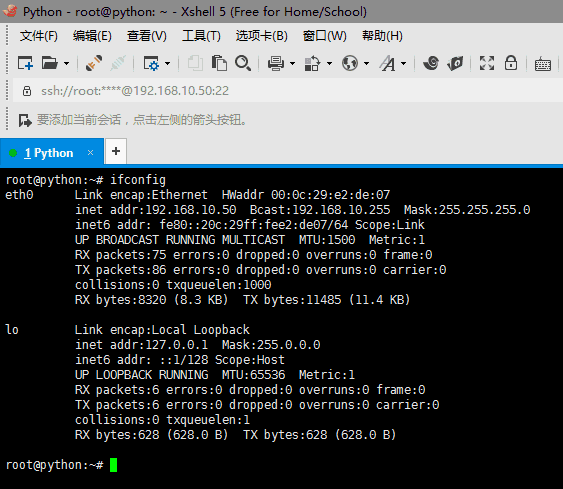The height and width of the screenshot is (489, 563).
Task: Expand the Font dropdown arrow
Action: pyautogui.click(x=404, y=64)
